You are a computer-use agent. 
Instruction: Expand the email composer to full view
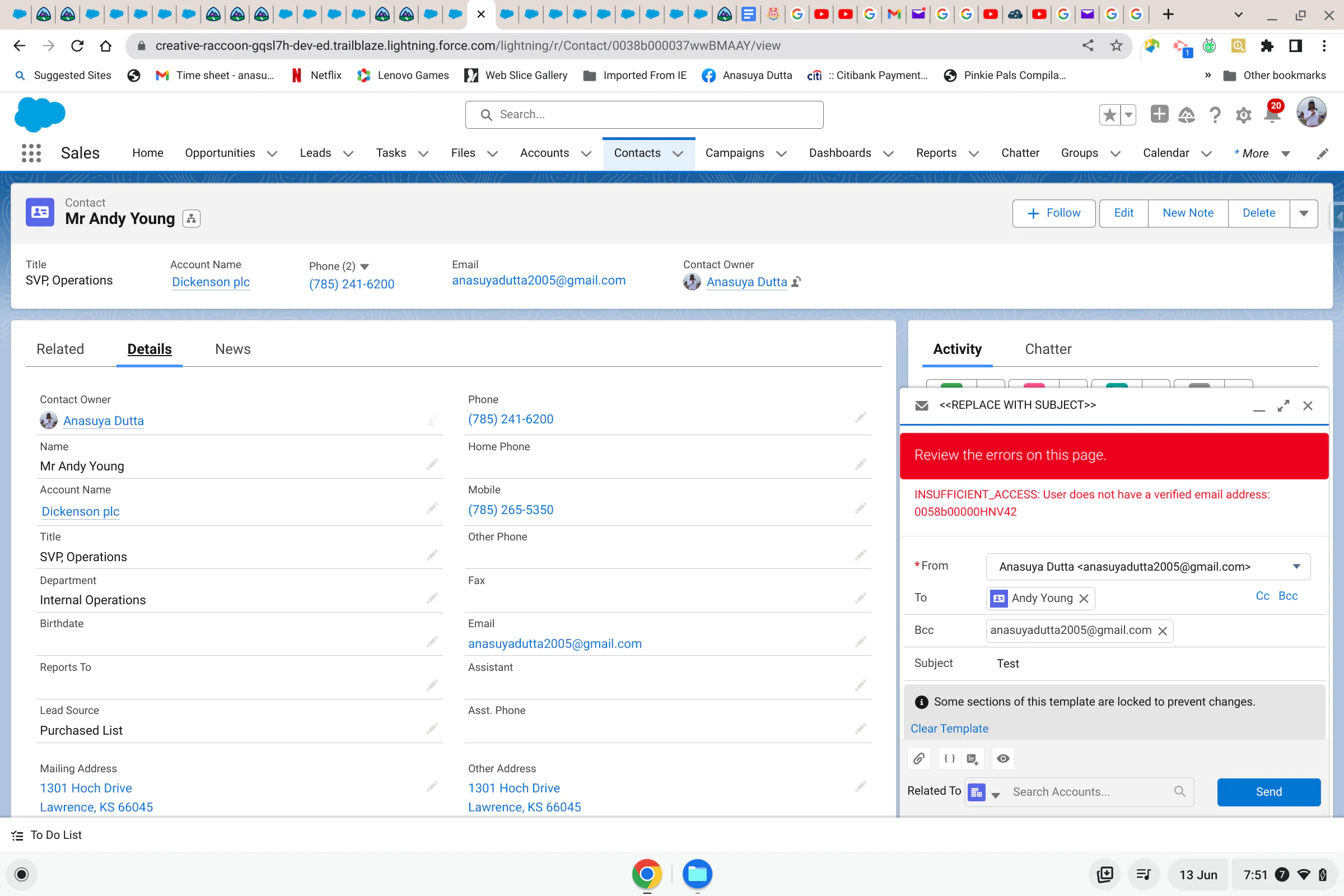[1284, 405]
